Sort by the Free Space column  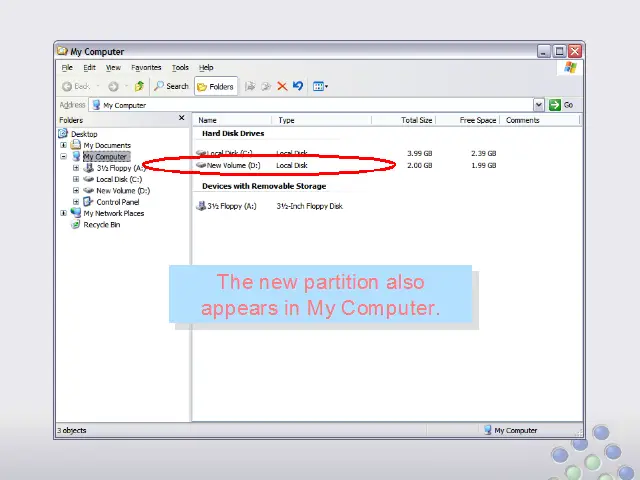[468, 120]
